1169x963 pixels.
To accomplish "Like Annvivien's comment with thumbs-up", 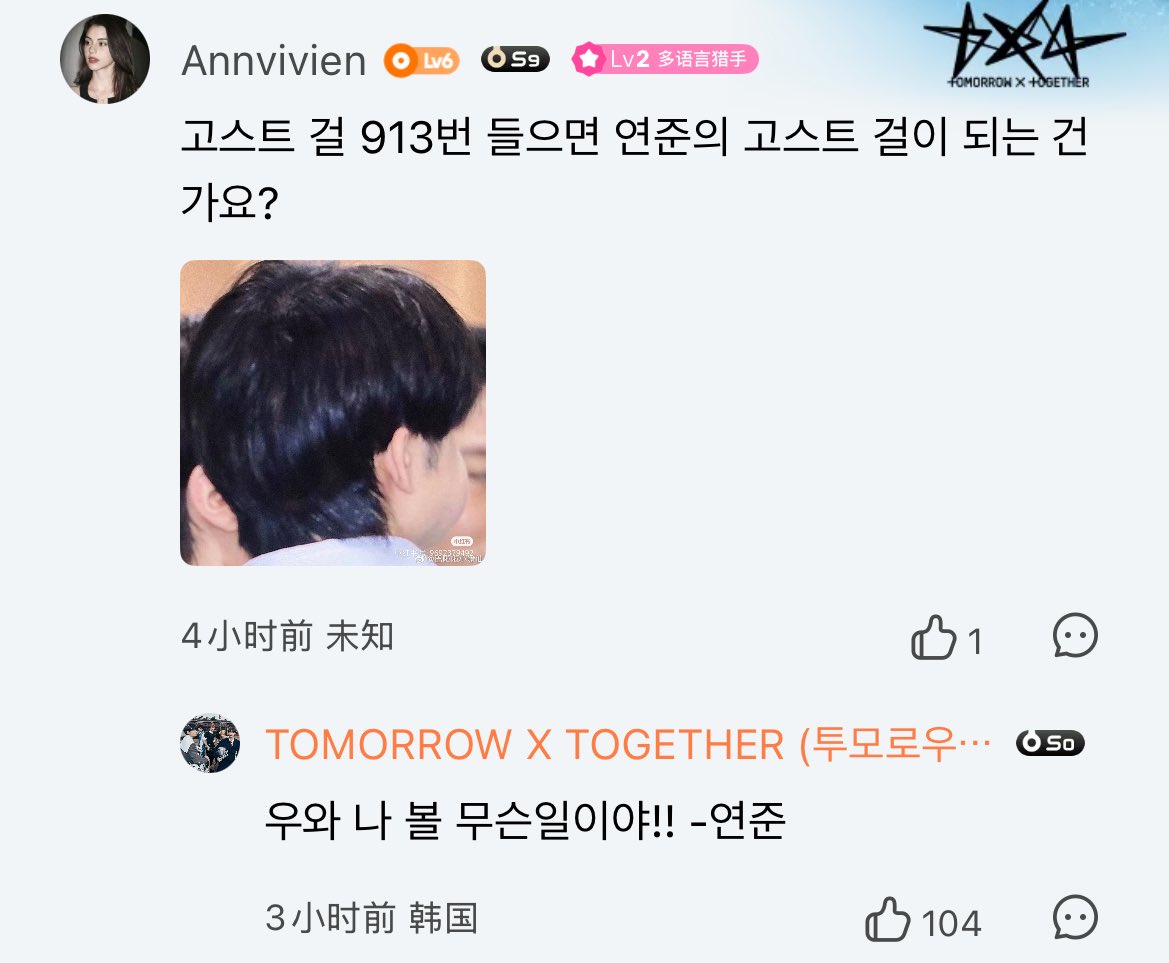I will 933,637.
